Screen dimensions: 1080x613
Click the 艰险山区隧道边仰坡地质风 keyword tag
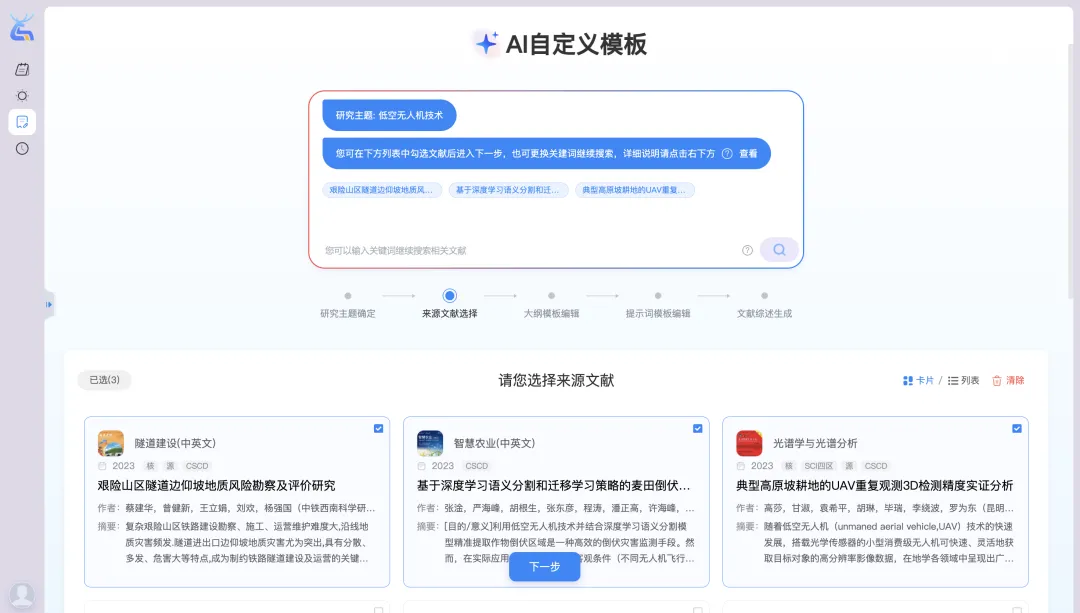pyautogui.click(x=382, y=190)
